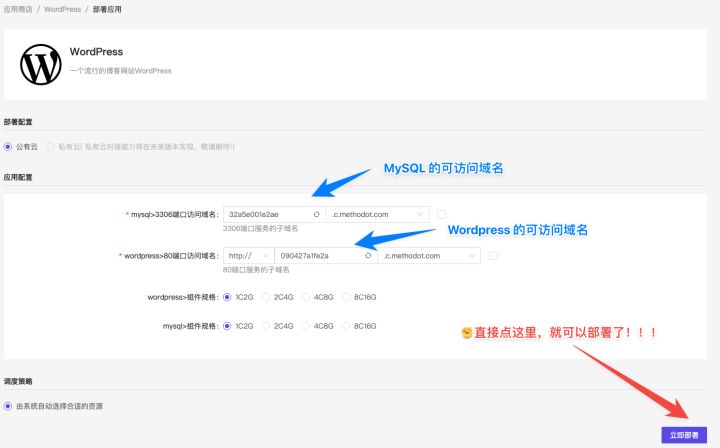Select 由系统自动选择合适的资源 scheduling radio
The width and height of the screenshot is (720, 448).
[x=7, y=406]
